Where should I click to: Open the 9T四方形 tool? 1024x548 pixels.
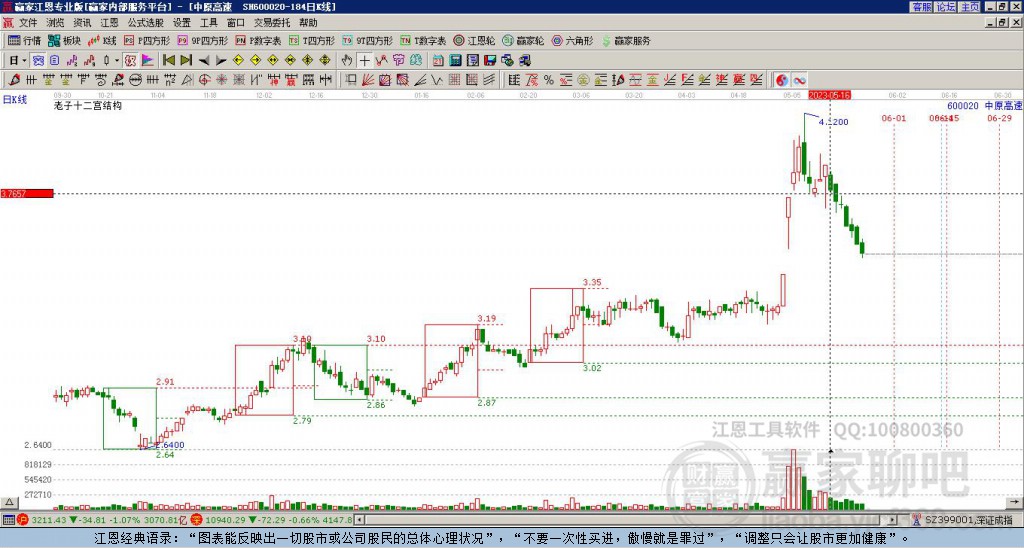point(368,40)
